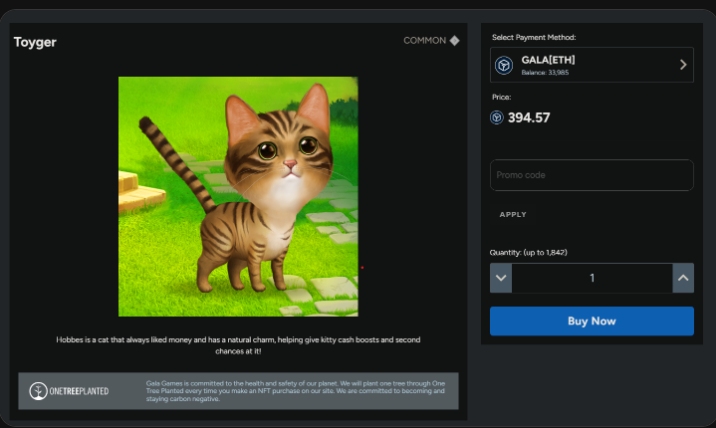Image resolution: width=716 pixels, height=428 pixels.
Task: Purchase the NFT with Buy Now
Action: click(x=592, y=321)
